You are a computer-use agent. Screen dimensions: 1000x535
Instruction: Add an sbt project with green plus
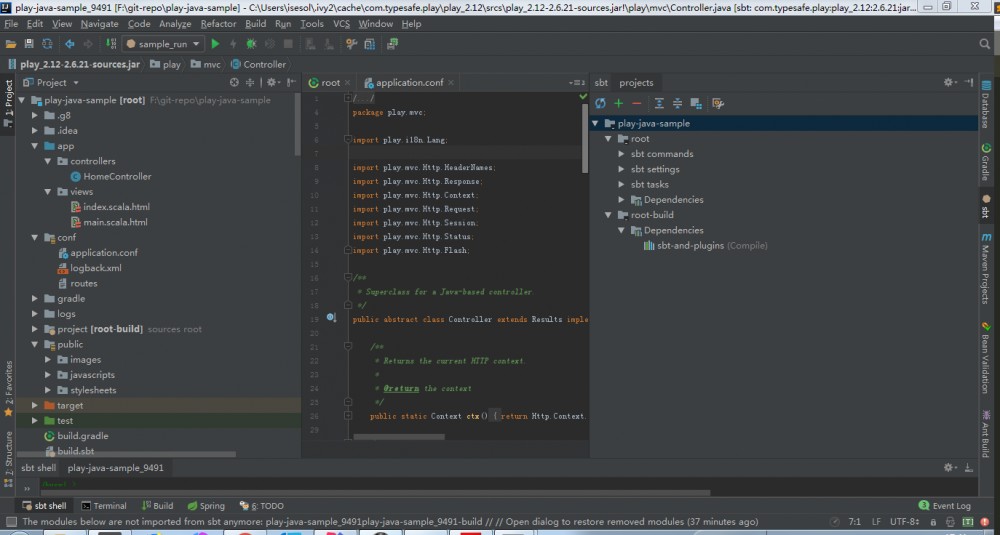[619, 103]
